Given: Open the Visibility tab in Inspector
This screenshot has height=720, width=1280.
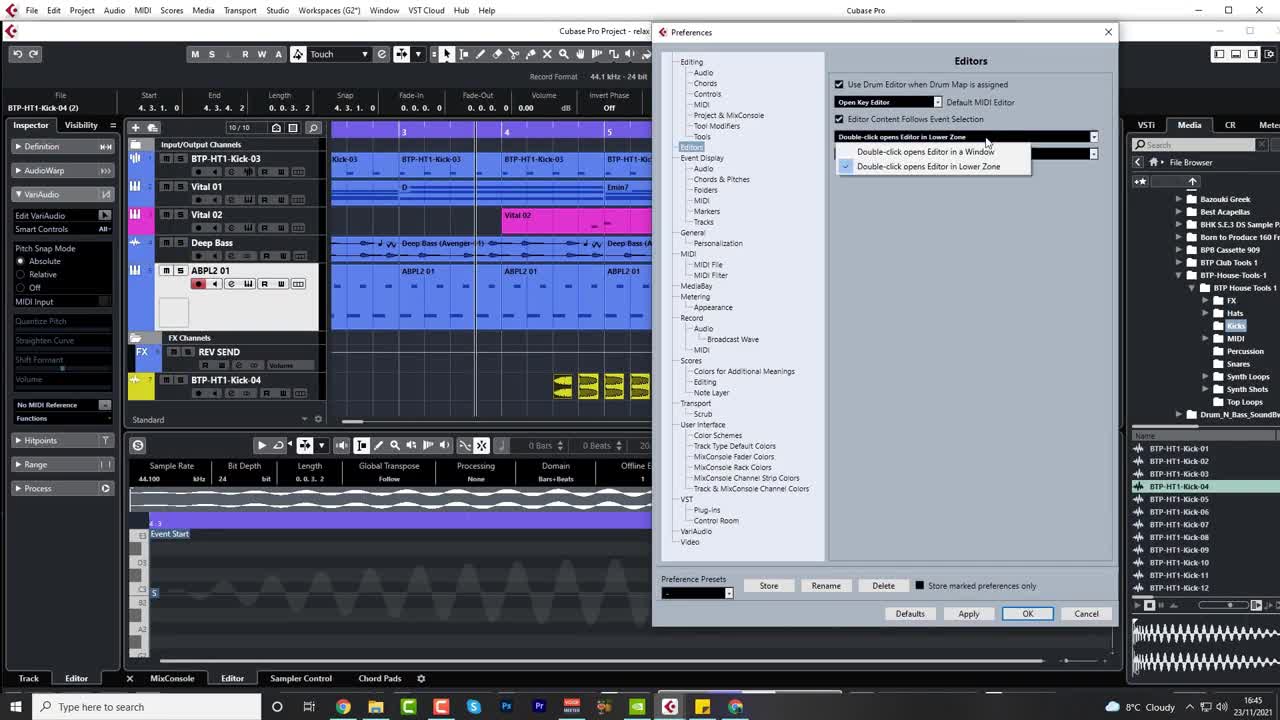Looking at the screenshot, I should (x=81, y=125).
